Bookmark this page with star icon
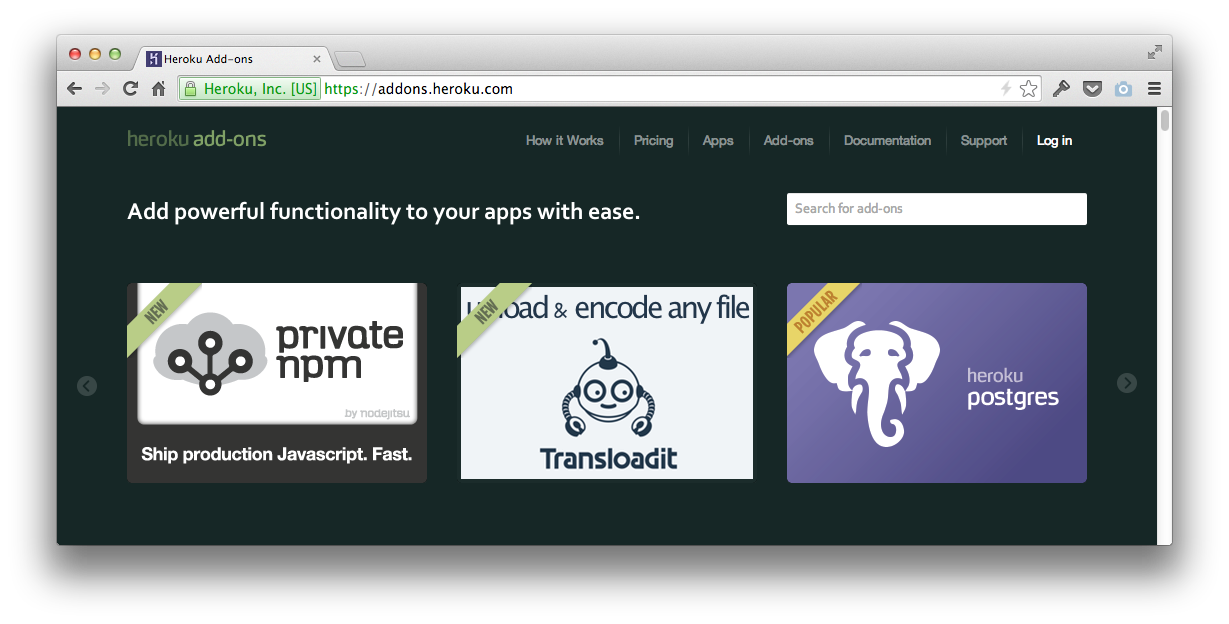Viewport: 1229px width, 624px height. pos(1028,89)
